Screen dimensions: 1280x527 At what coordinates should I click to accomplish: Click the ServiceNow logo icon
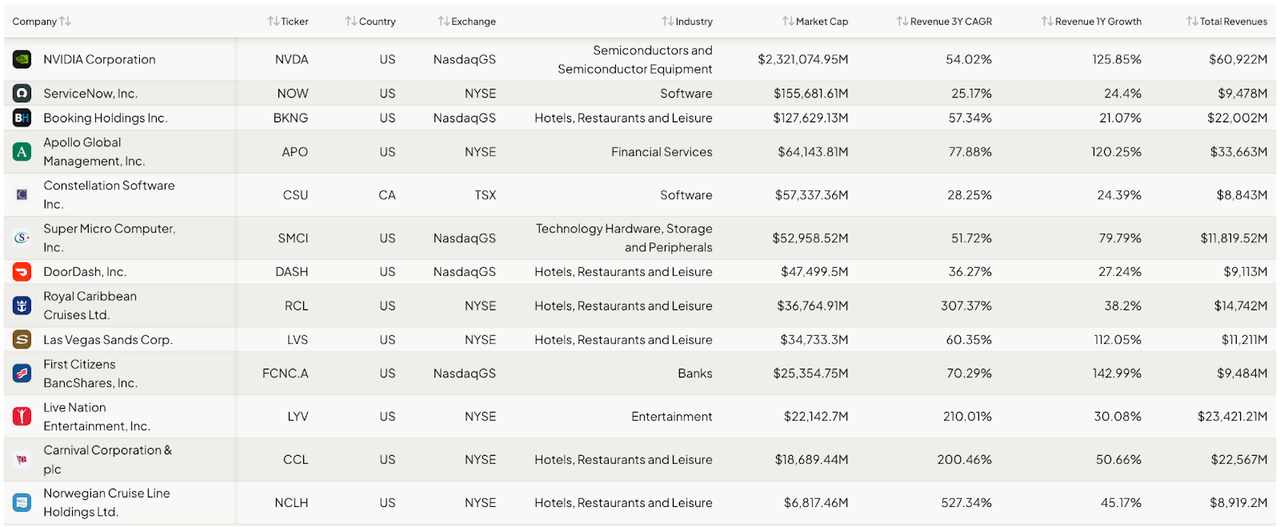click(21, 93)
